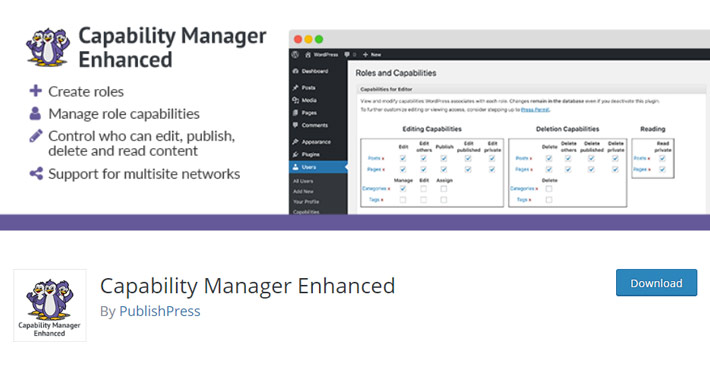Image resolution: width=710 pixels, height=378 pixels.
Task: Click the 'Capabilities for Editor' panel header
Action: pos(532,89)
